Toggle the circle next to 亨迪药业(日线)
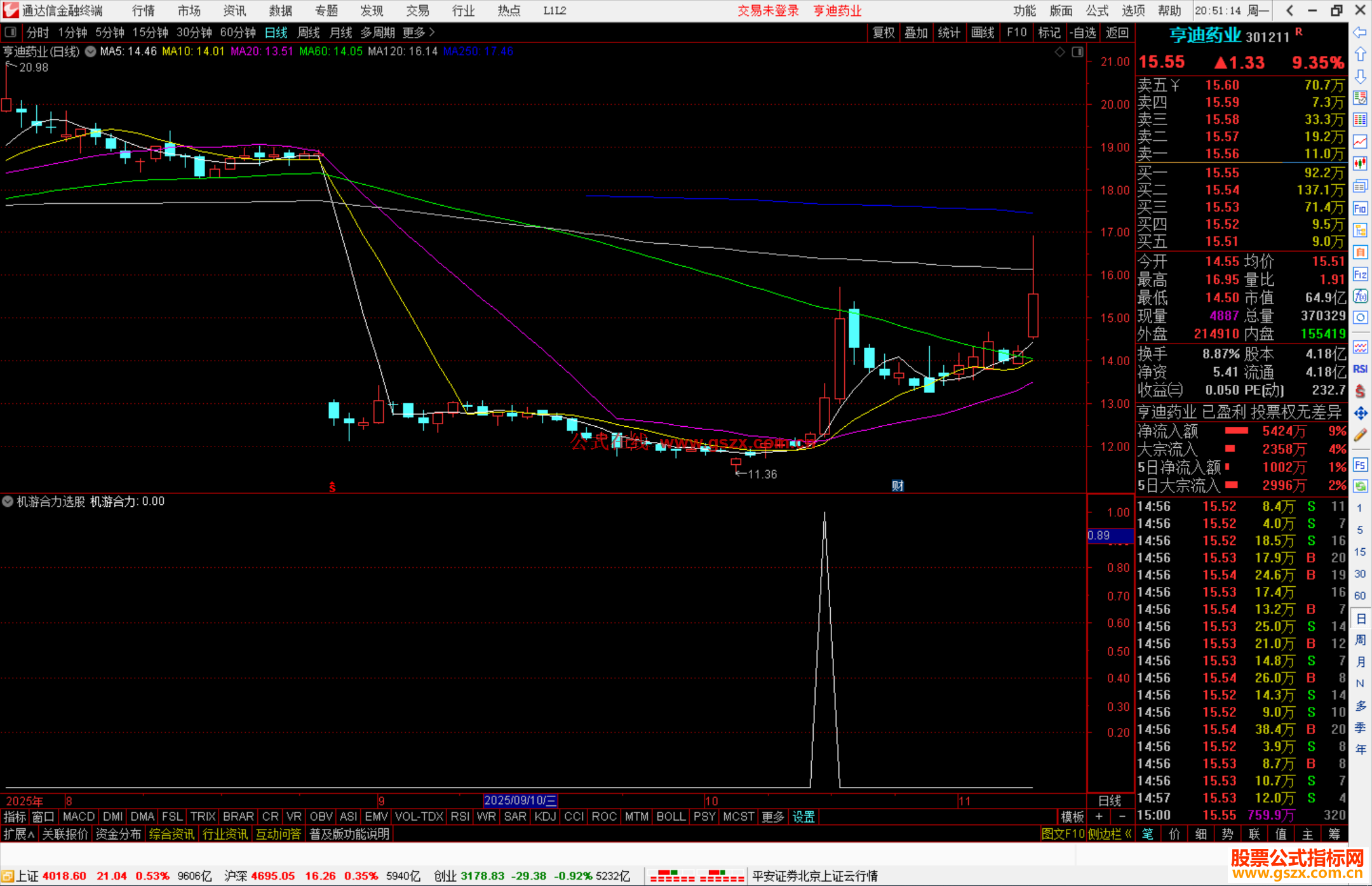Image resolution: width=1372 pixels, height=886 pixels. pos(91,51)
